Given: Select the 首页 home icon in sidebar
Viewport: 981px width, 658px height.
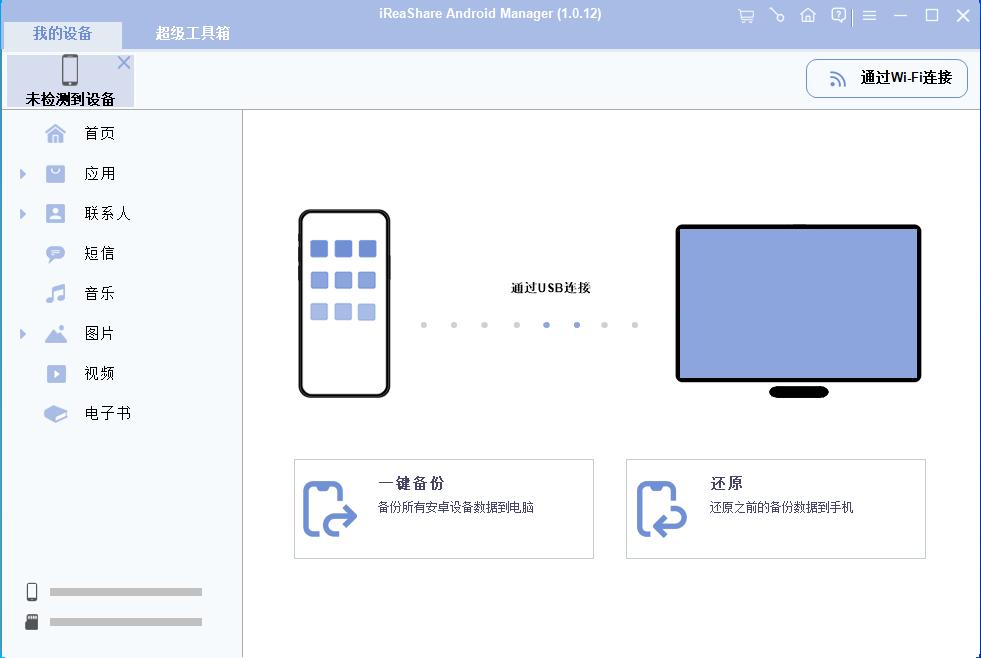Looking at the screenshot, I should [x=55, y=133].
